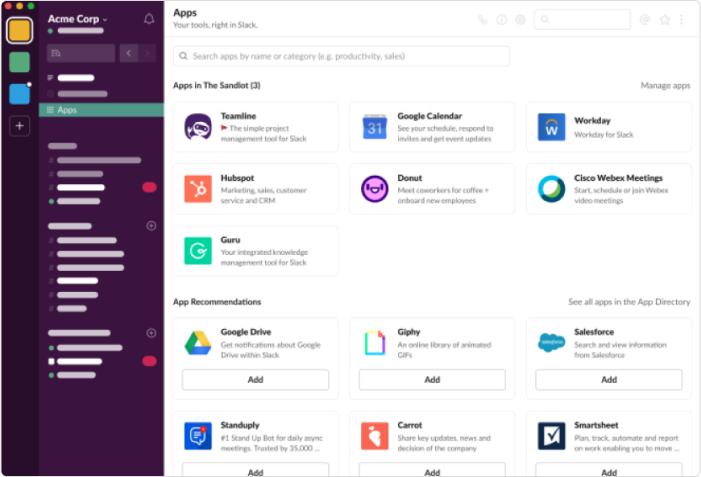This screenshot has width=701, height=477.
Task: Open the Cisco Webex Meetings icon
Action: pyautogui.click(x=551, y=189)
